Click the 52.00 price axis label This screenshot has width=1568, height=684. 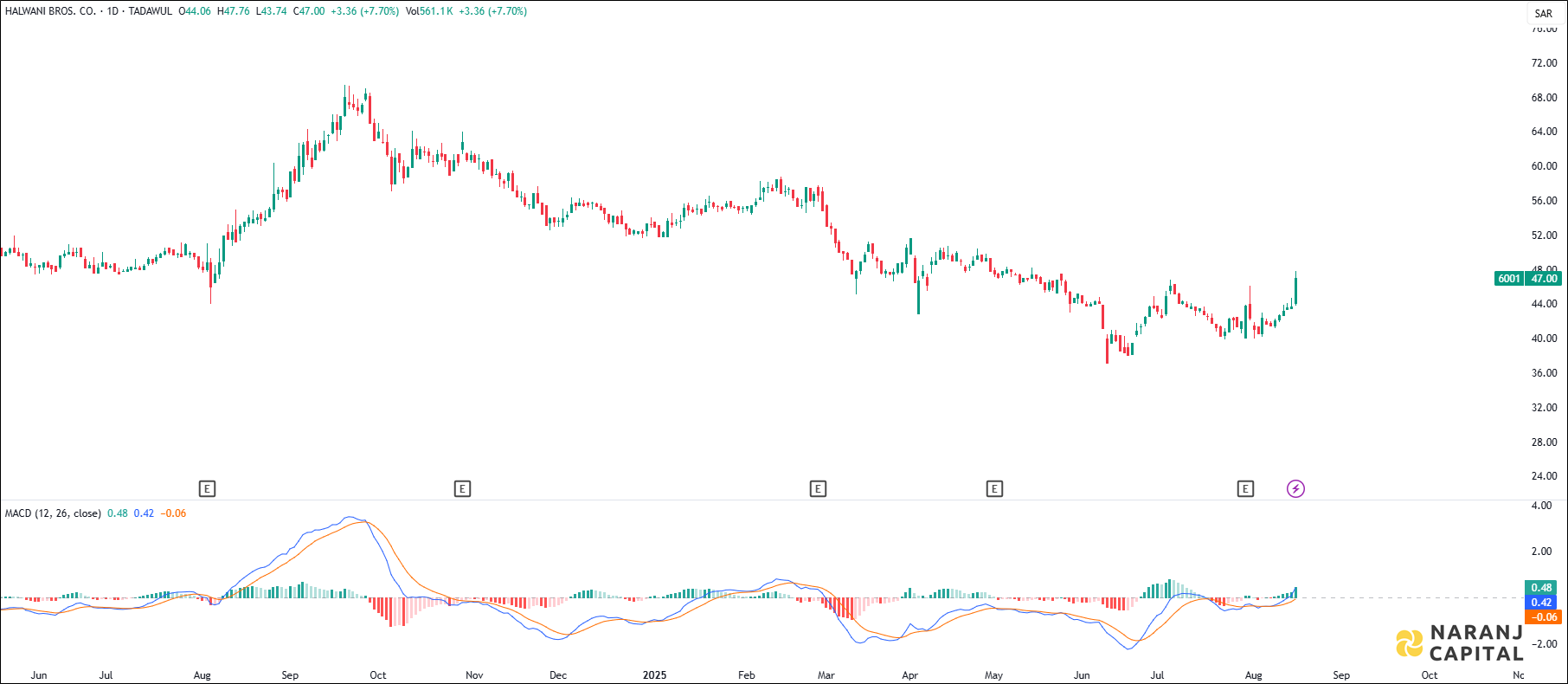1544,236
